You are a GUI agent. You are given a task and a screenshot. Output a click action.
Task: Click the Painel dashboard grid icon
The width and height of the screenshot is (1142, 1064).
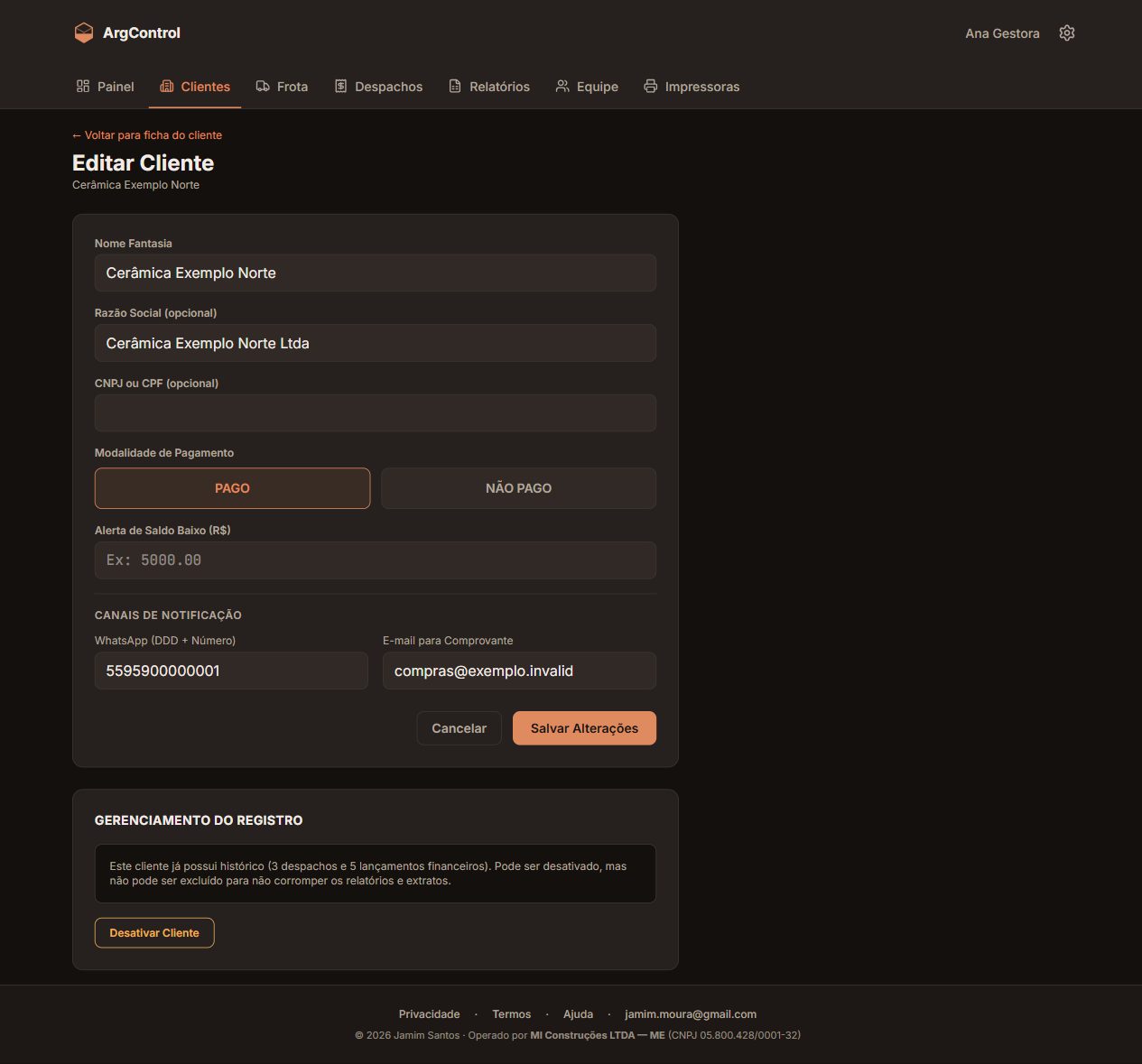coord(83,87)
